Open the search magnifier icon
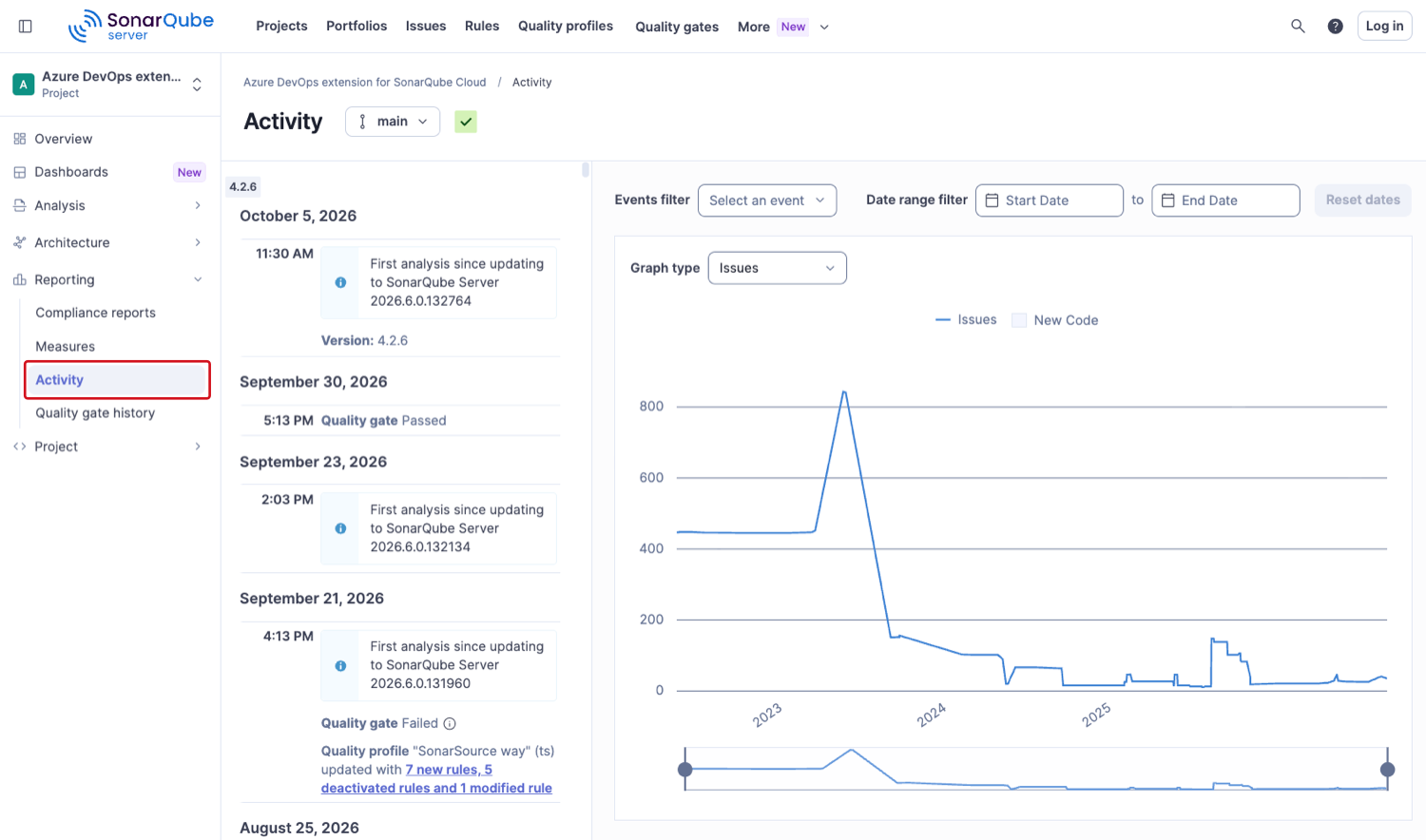This screenshot has width=1426, height=840. (x=1298, y=27)
